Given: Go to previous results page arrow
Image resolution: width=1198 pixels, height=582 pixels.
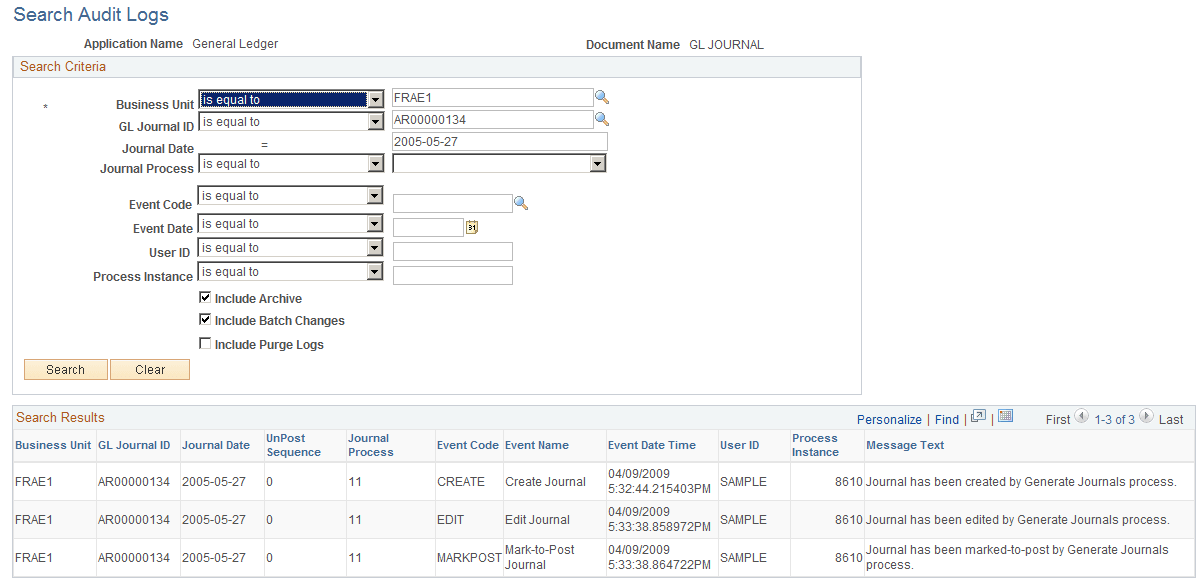Looking at the screenshot, I should click(1079, 419).
